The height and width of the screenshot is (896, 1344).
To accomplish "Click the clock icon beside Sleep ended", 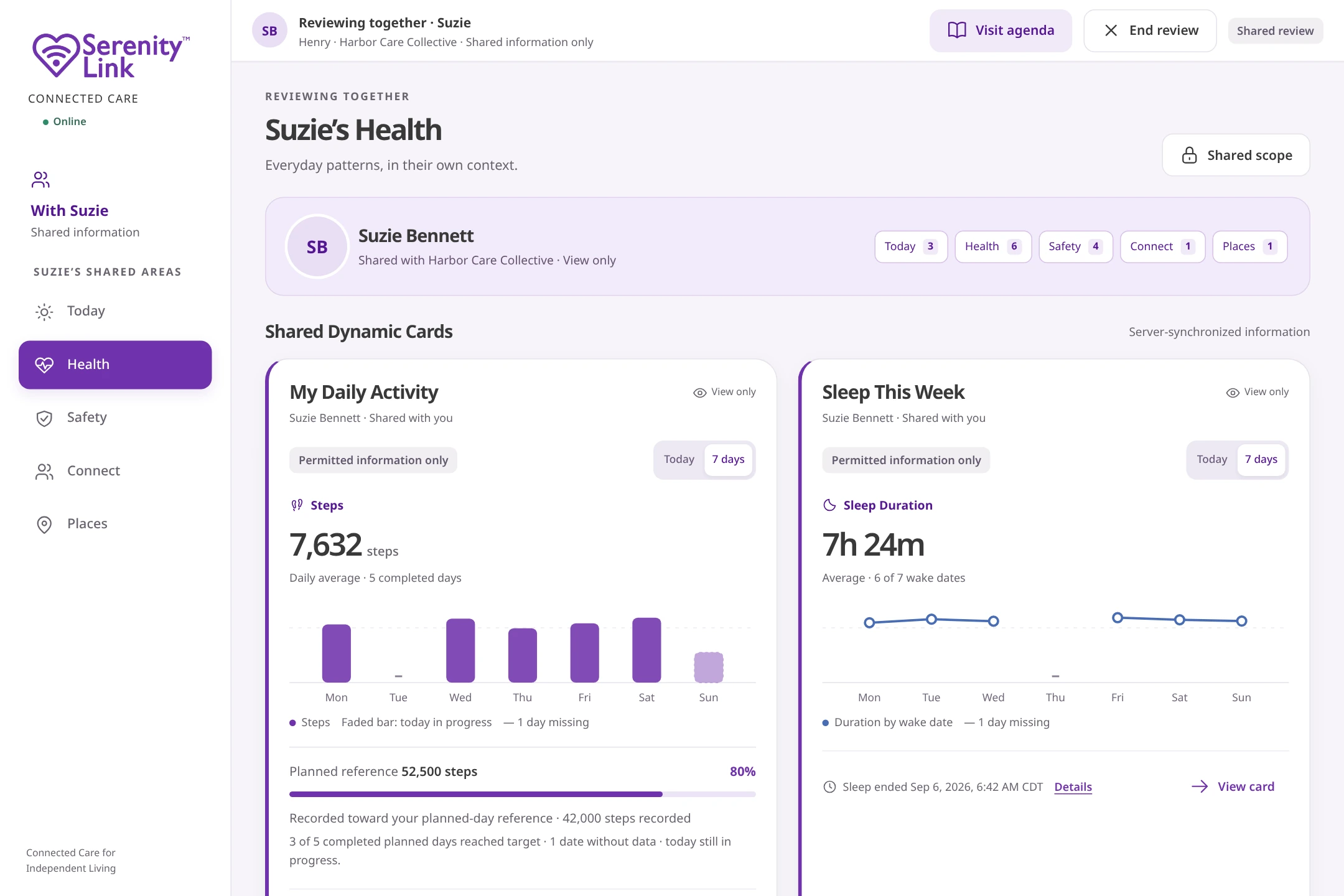I will [829, 787].
